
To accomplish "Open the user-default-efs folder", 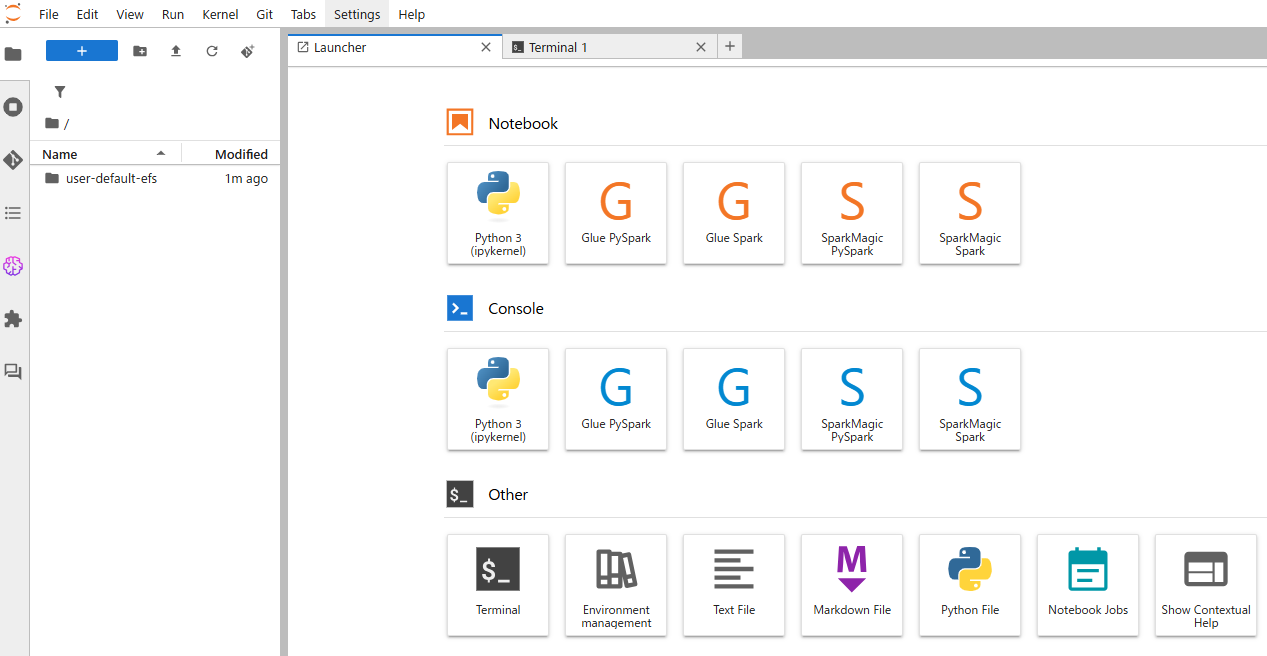I will pos(111,179).
